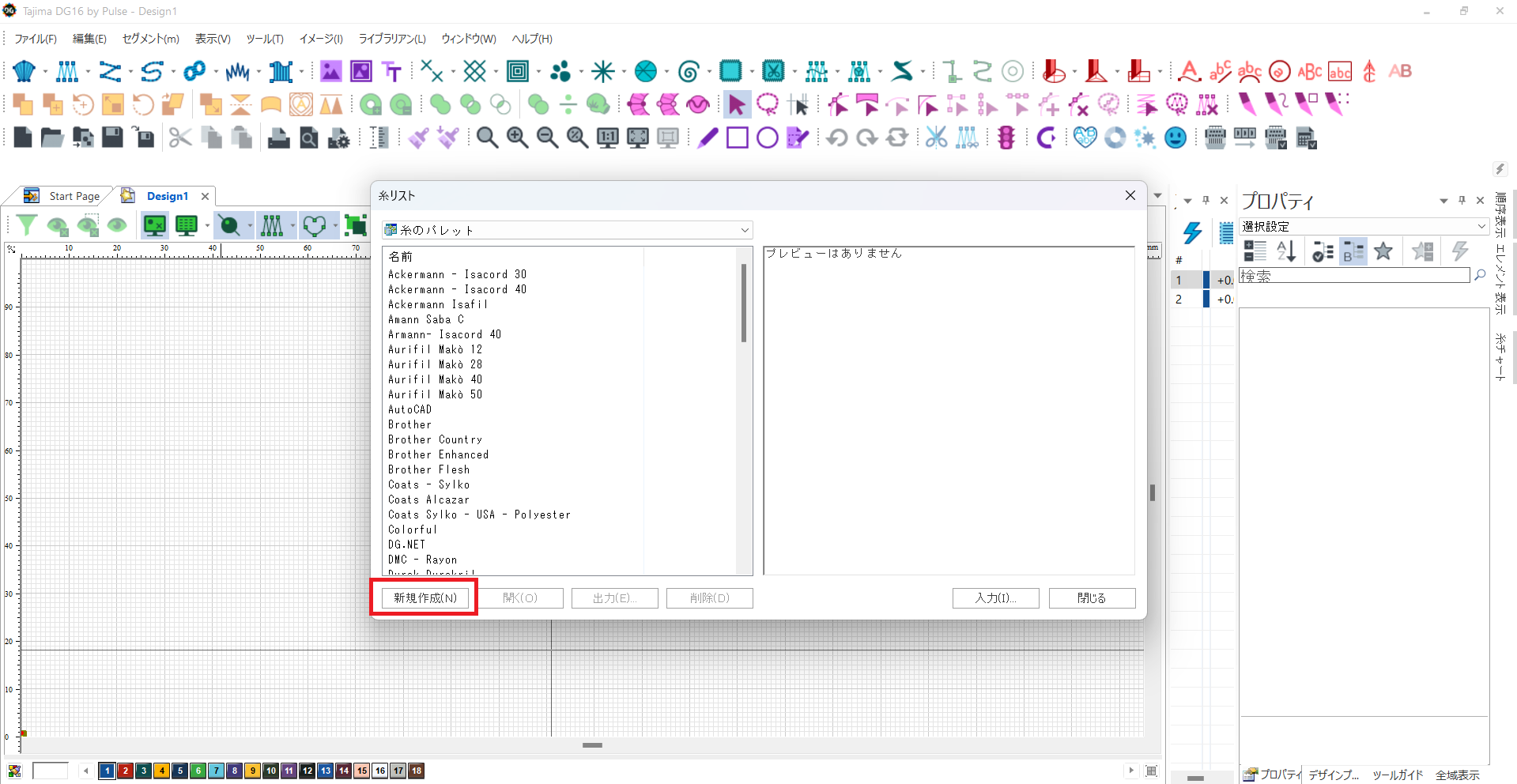Screen dimensions: 1517x784
Task: Open dropdown arrow beside complex fill tool
Action: pyautogui.click(x=45, y=72)
